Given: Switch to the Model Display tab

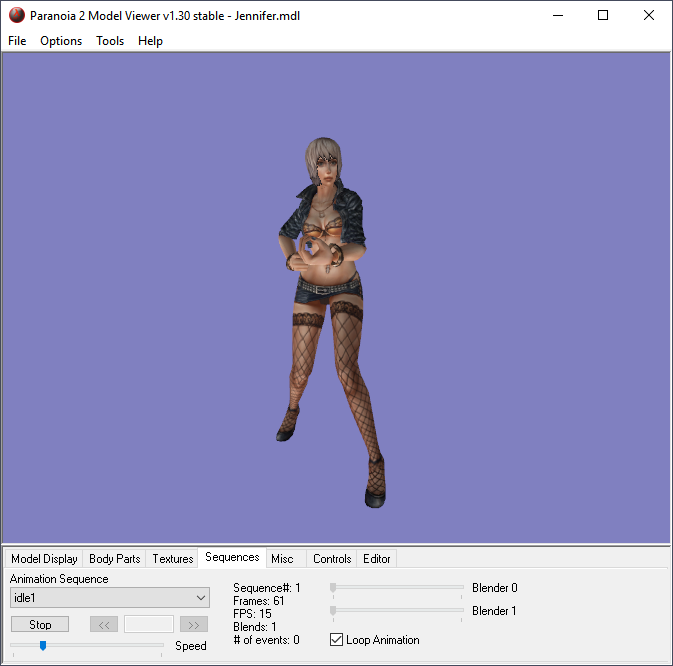Looking at the screenshot, I should pos(44,559).
